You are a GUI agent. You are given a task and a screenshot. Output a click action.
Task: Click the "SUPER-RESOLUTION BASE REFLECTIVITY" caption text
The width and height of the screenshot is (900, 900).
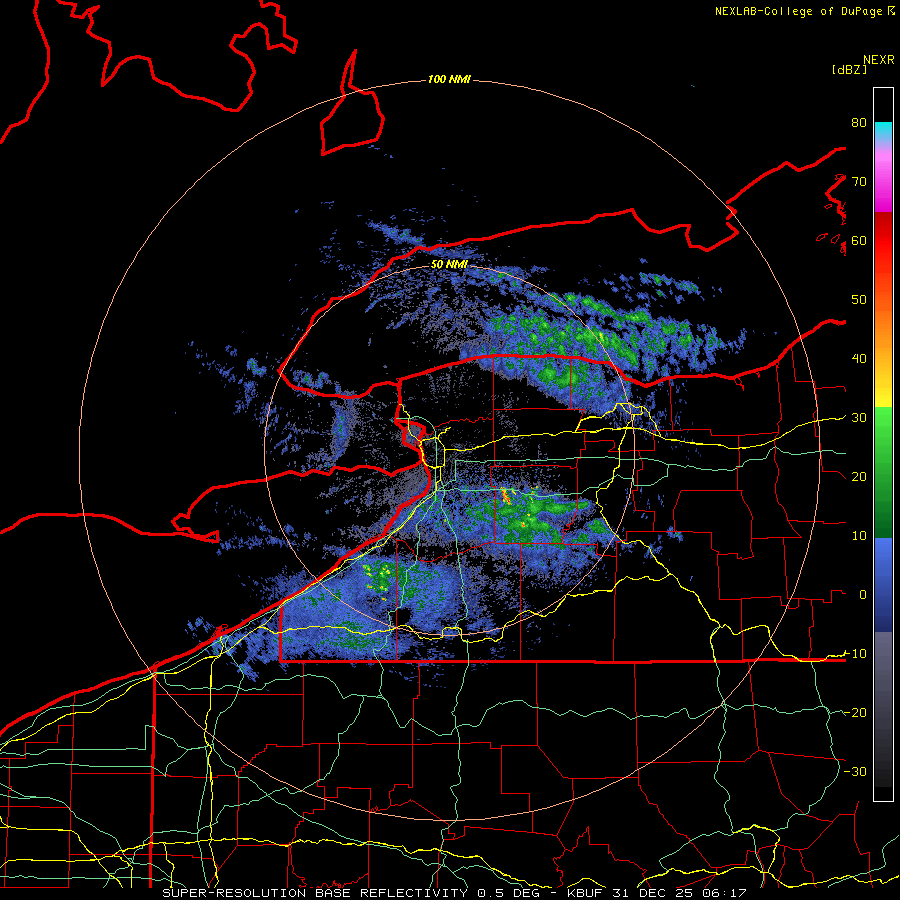coord(315,893)
